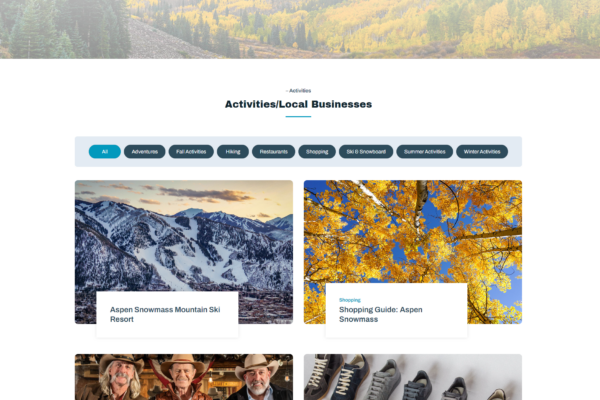
Task: Open the Aspen Snowmass Mountain Ski Resort title
Action: coord(165,314)
